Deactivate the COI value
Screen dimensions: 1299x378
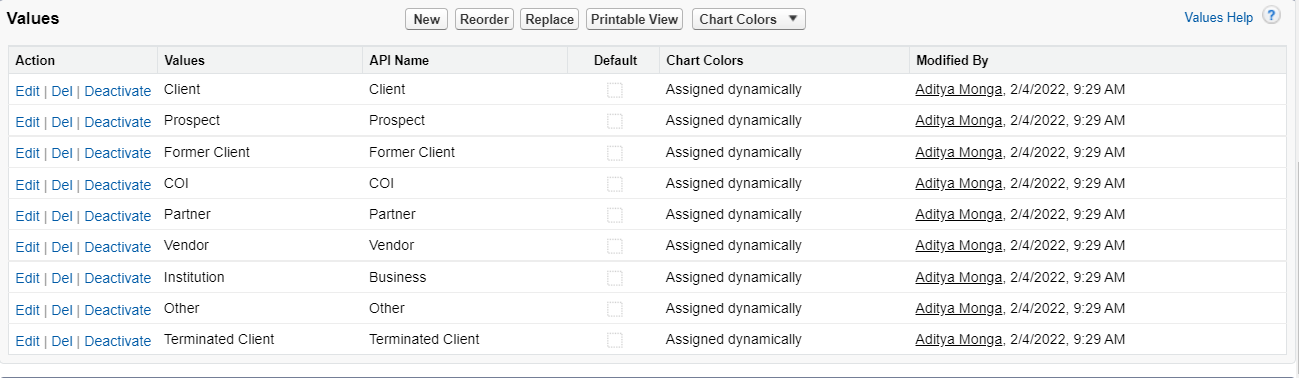118,185
